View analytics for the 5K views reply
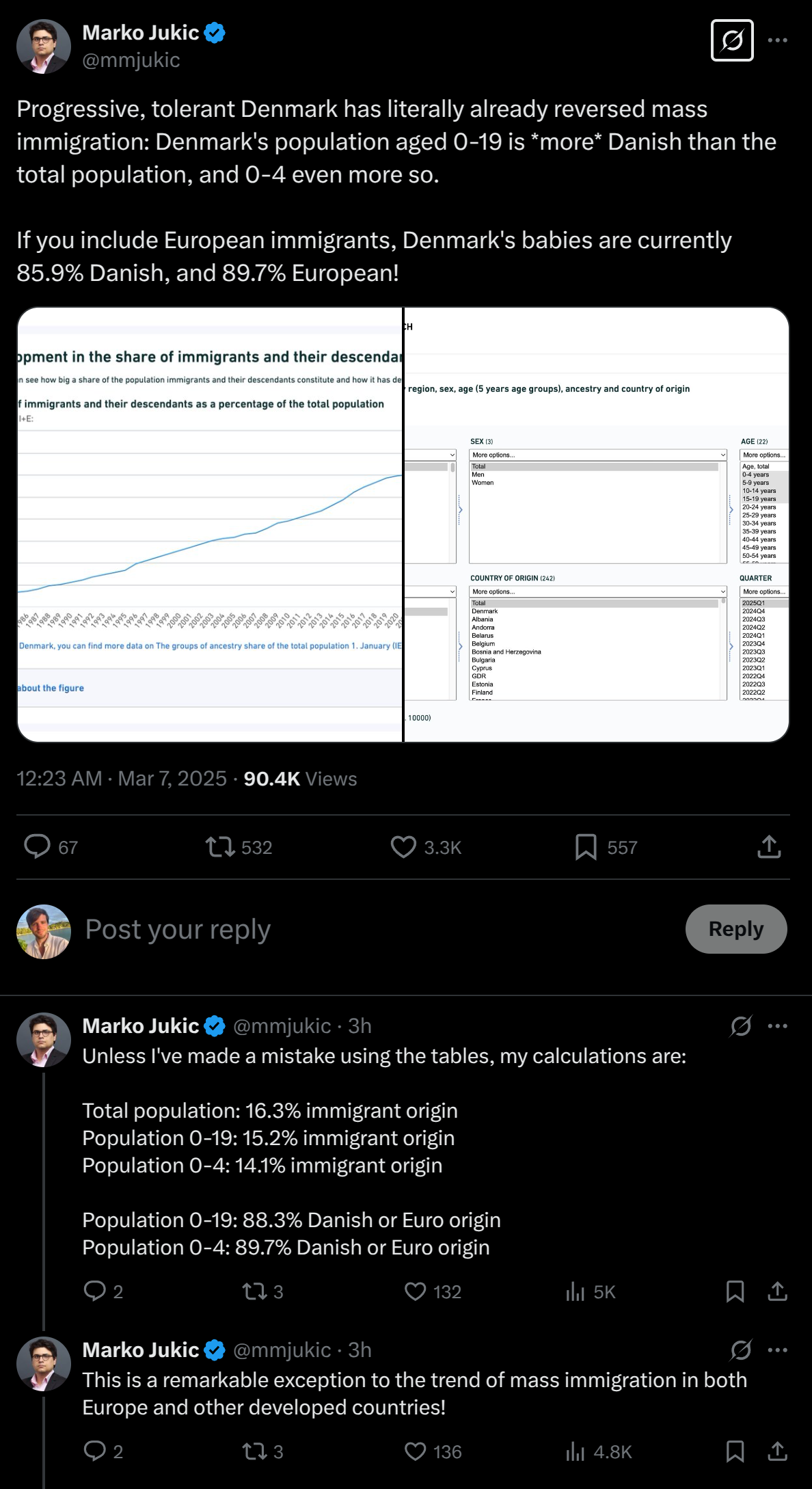The height and width of the screenshot is (1489, 812). click(576, 1291)
